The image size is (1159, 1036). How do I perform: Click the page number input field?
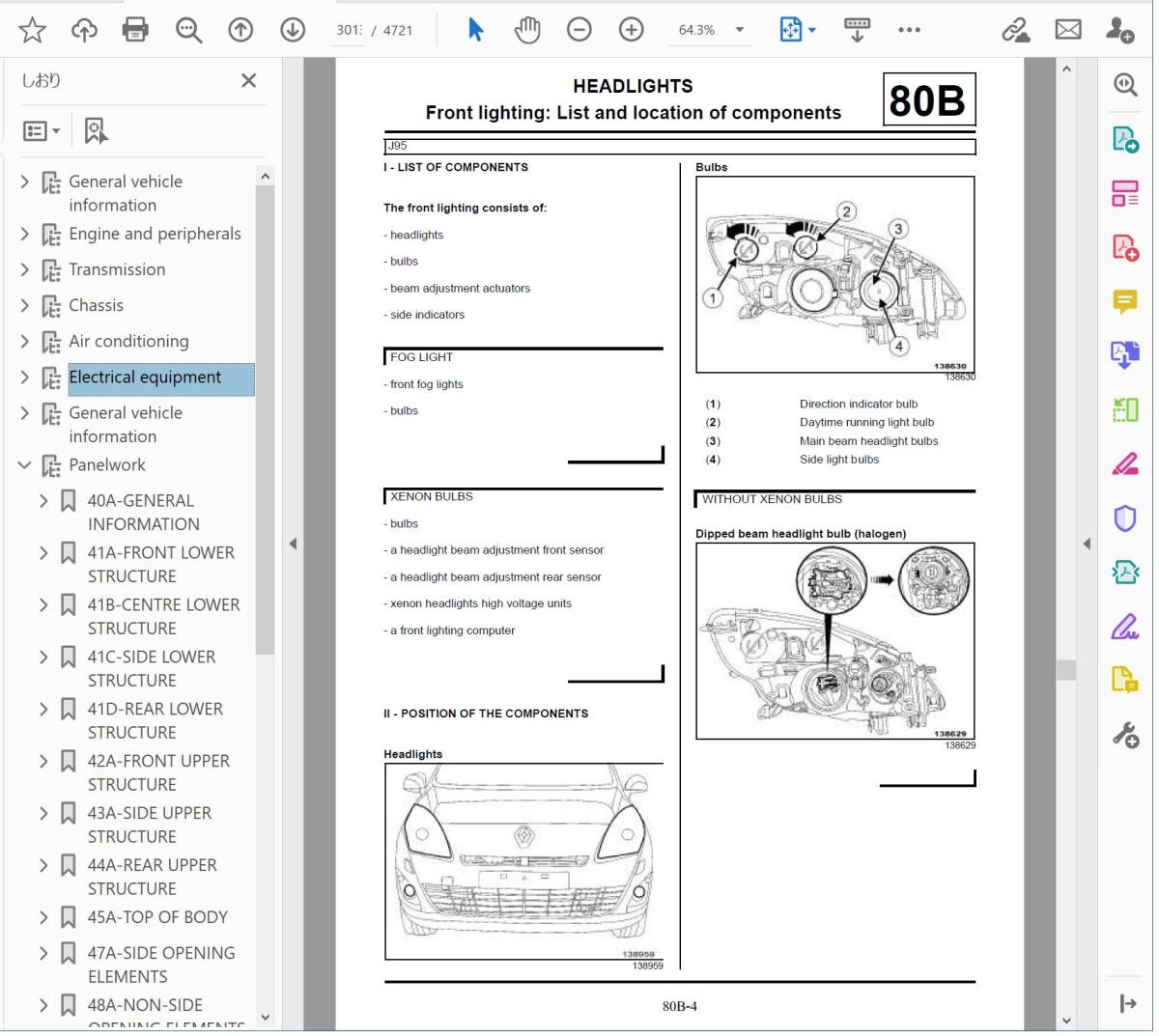coord(349,30)
